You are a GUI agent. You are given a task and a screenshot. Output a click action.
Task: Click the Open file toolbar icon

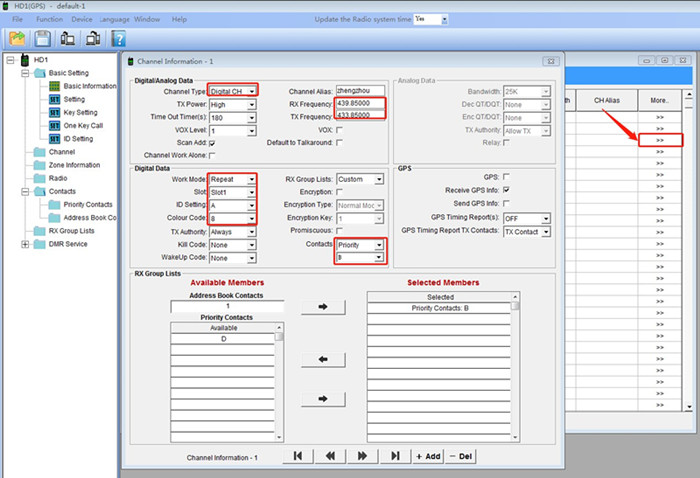[17, 39]
